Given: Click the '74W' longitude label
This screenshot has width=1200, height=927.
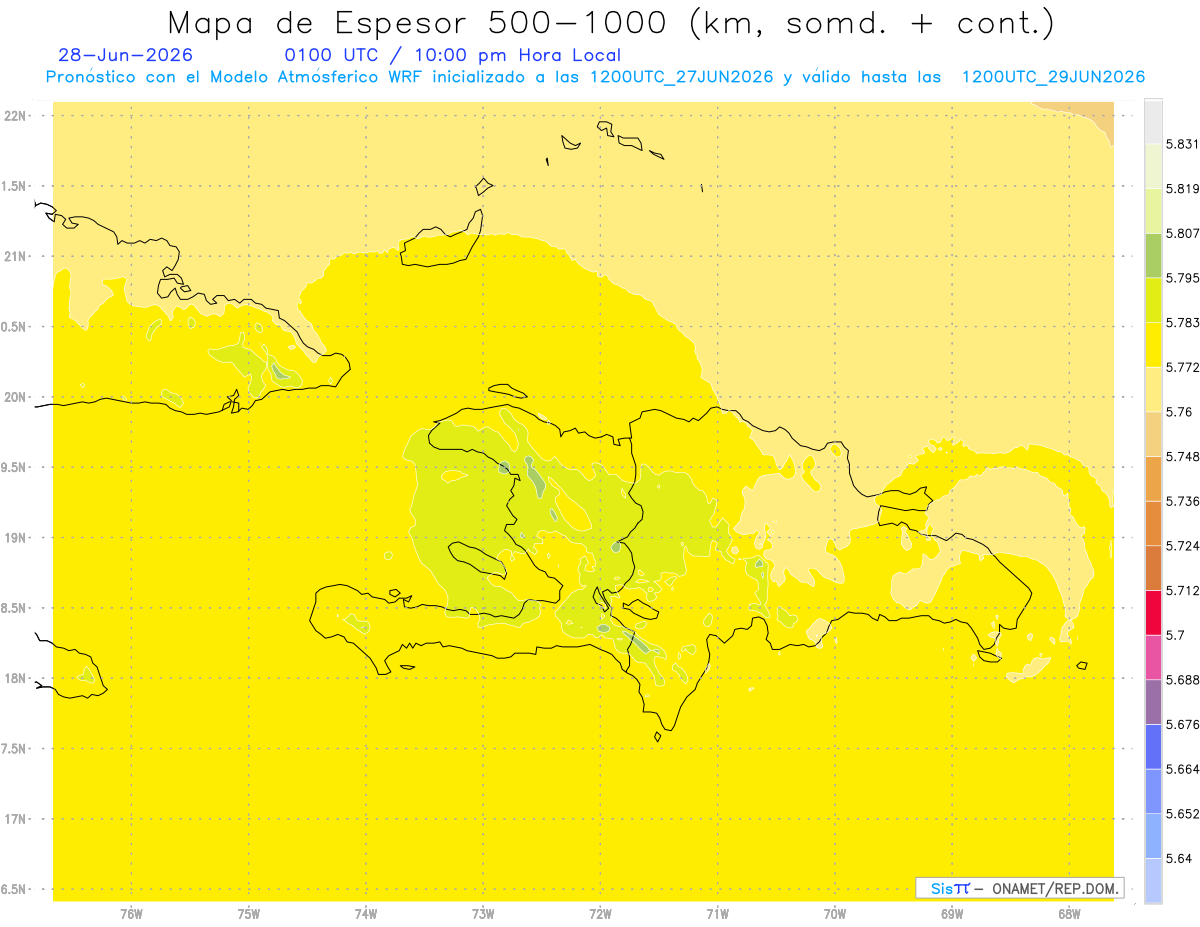Looking at the screenshot, I should tap(365, 914).
